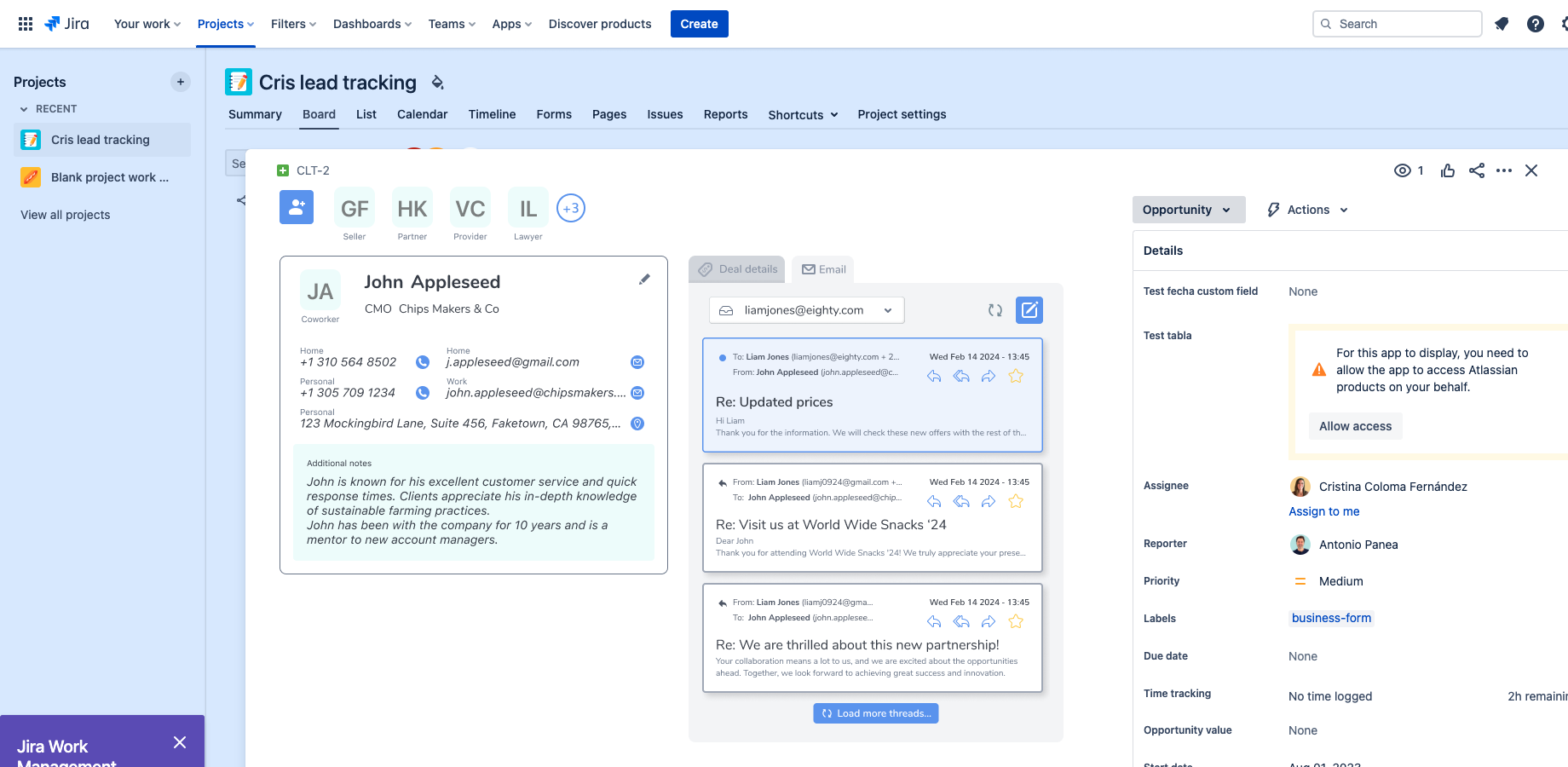
Task: Compose a new email
Action: click(x=1029, y=310)
